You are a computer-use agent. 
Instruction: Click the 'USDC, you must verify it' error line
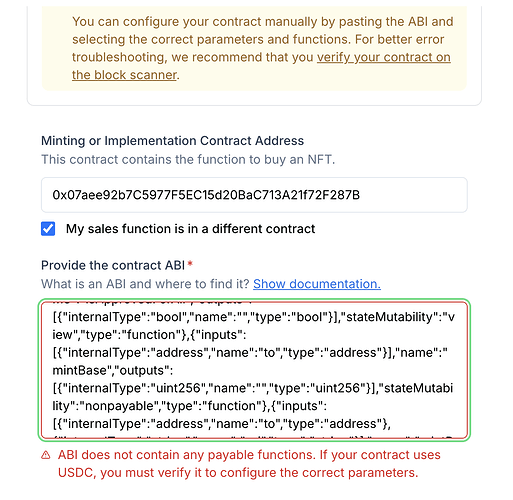(238, 473)
